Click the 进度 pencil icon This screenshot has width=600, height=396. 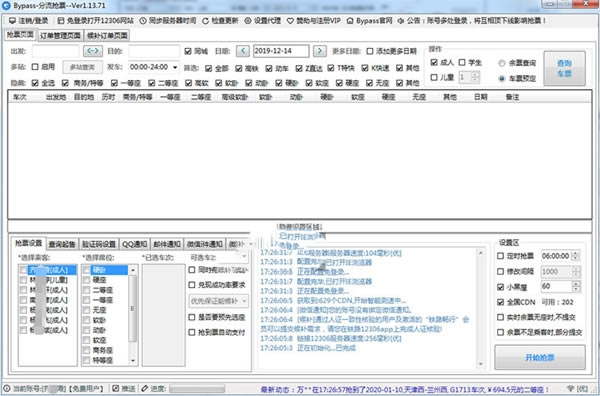(144, 388)
